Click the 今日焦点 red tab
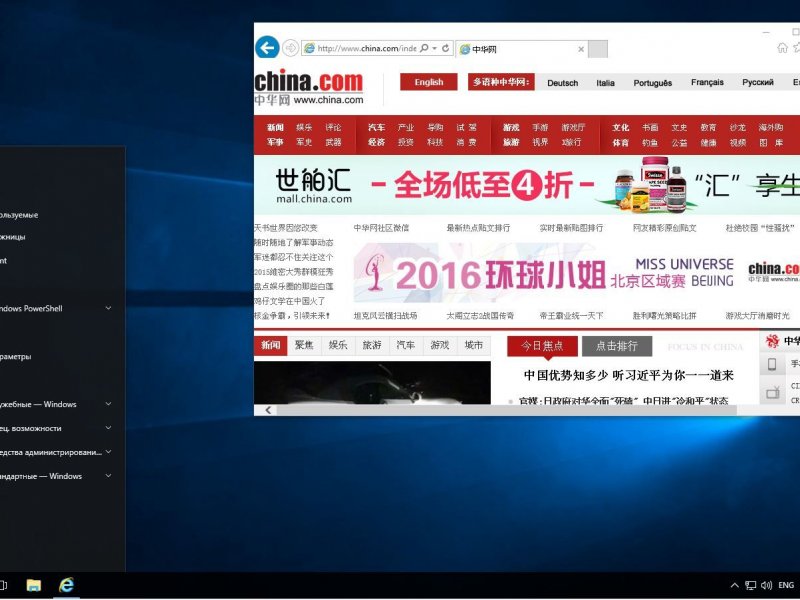Screen dimensions: 800x600 [x=542, y=346]
